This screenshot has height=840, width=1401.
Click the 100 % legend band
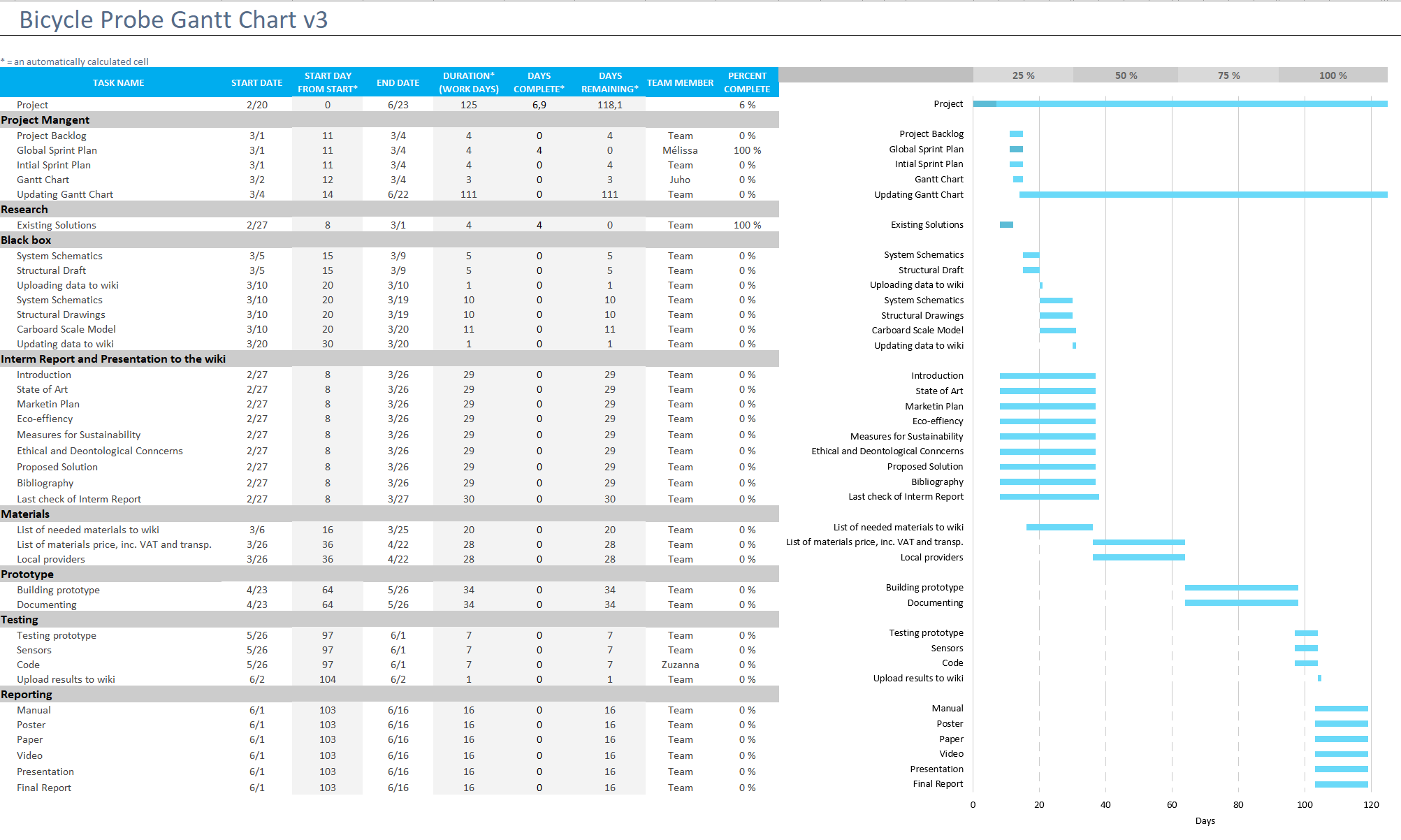[x=1332, y=75]
